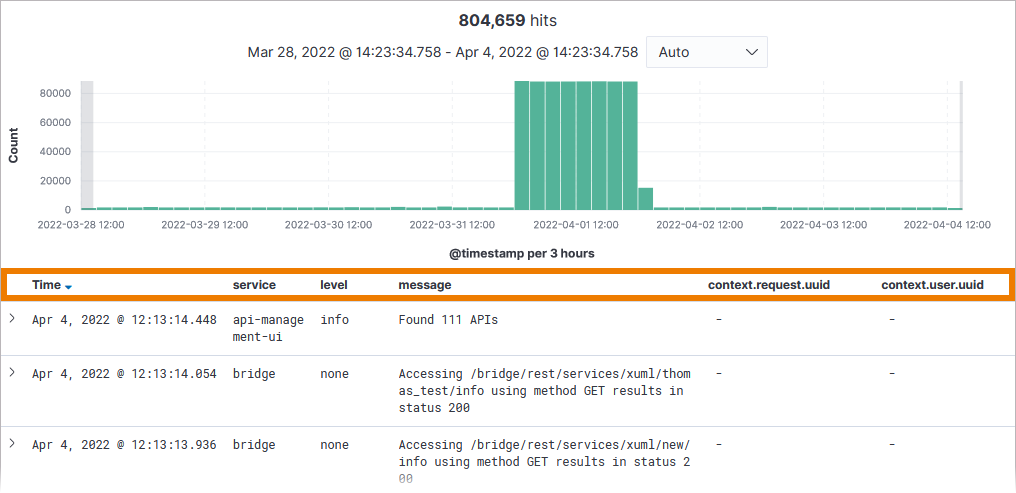This screenshot has width=1016, height=493.
Task: Expand the 12:13:13.936 bridge log row
Action: (12, 444)
